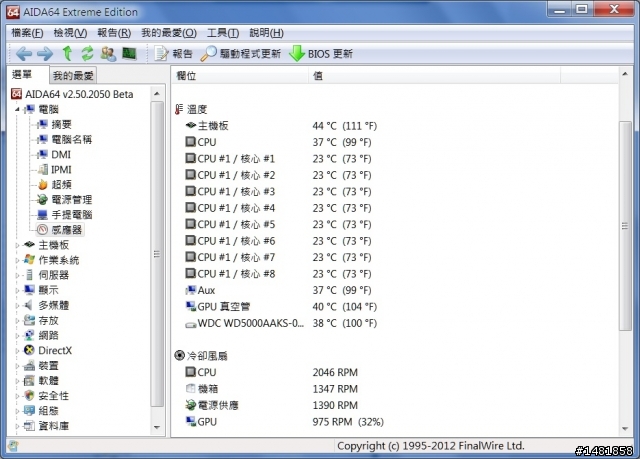Expand the DirectX tree node

point(17,351)
